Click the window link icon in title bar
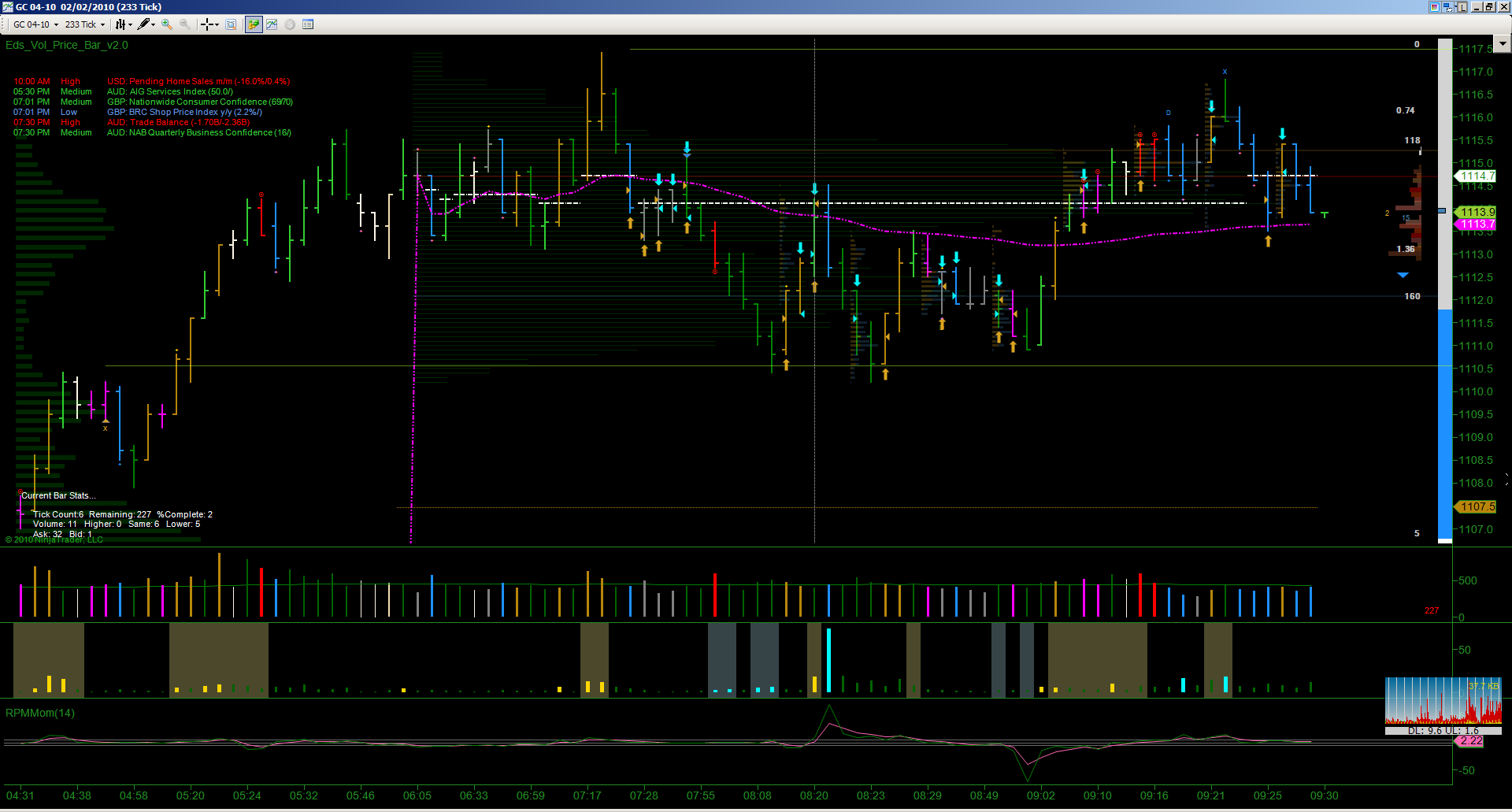 pos(1447,7)
